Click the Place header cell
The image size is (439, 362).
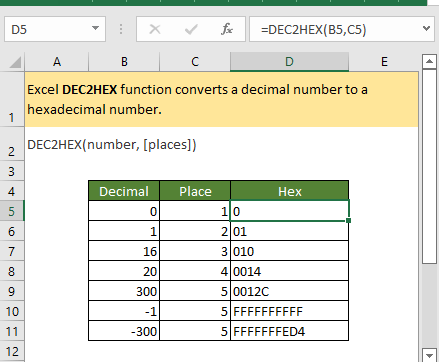195,191
